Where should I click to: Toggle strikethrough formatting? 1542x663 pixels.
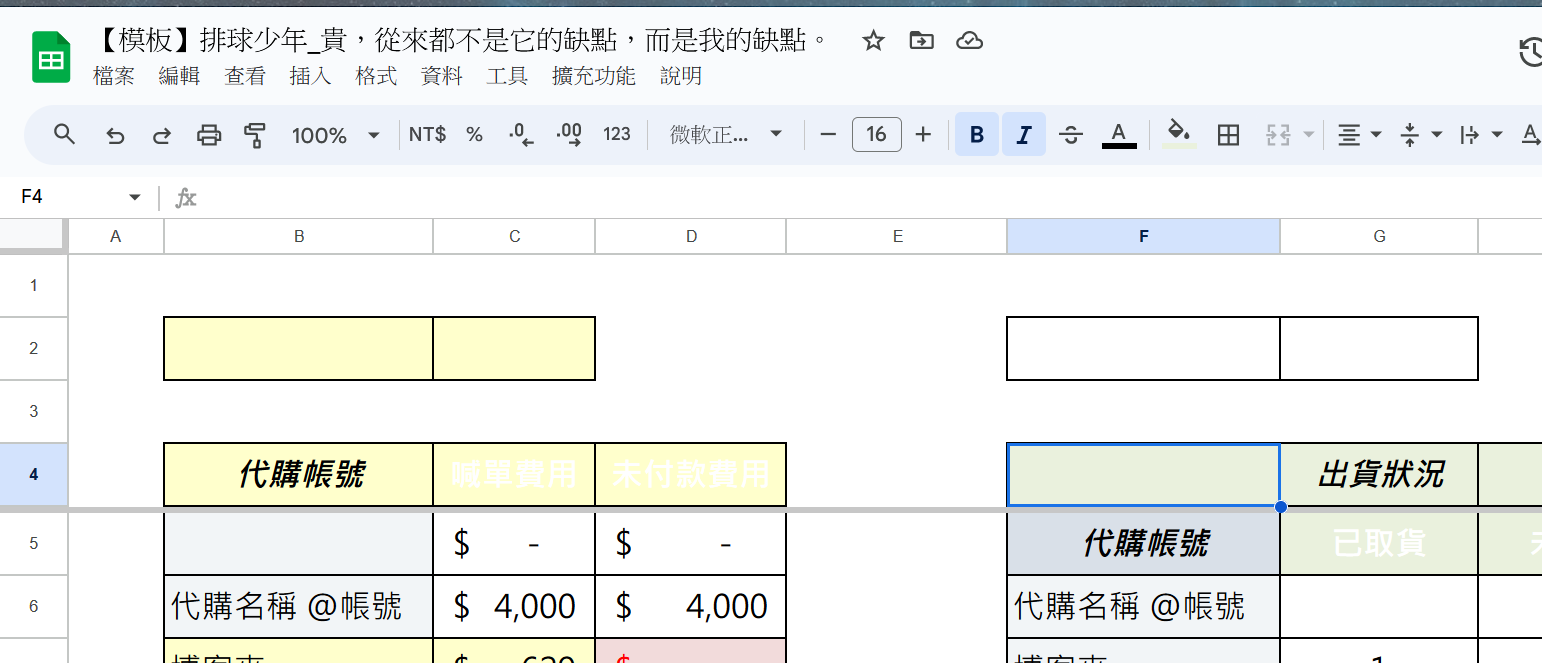click(x=1071, y=135)
